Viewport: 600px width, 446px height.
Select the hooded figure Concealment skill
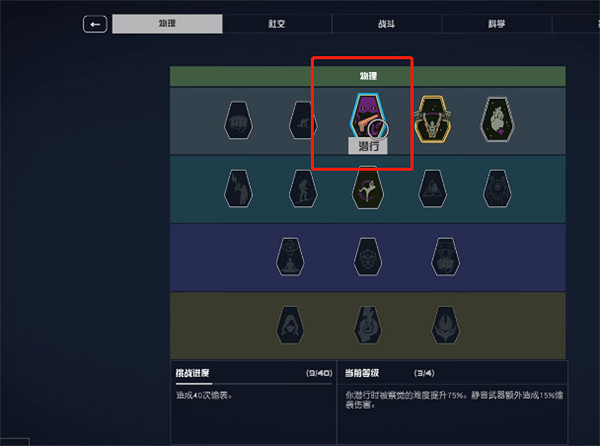click(x=290, y=325)
